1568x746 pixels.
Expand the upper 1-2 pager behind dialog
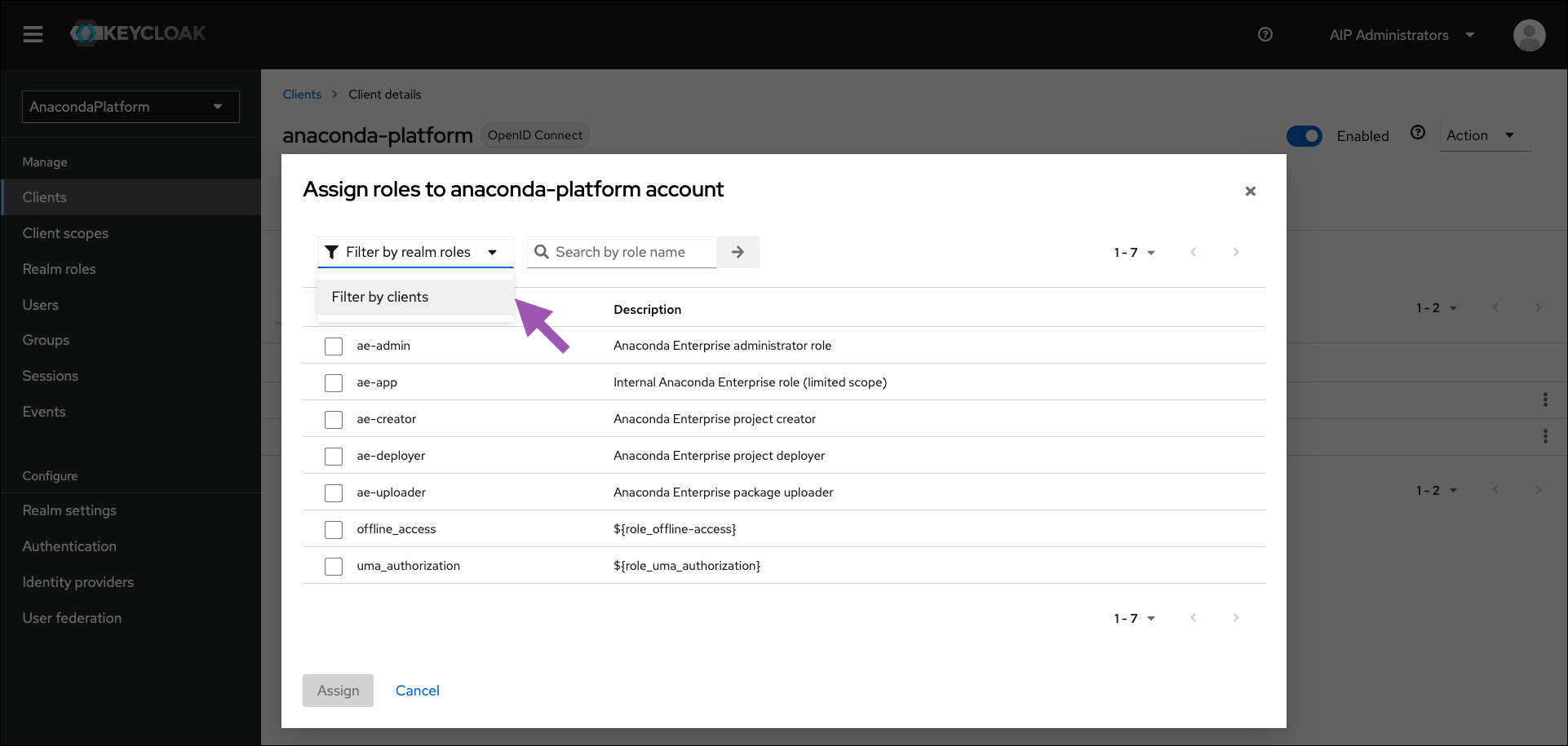click(1437, 308)
